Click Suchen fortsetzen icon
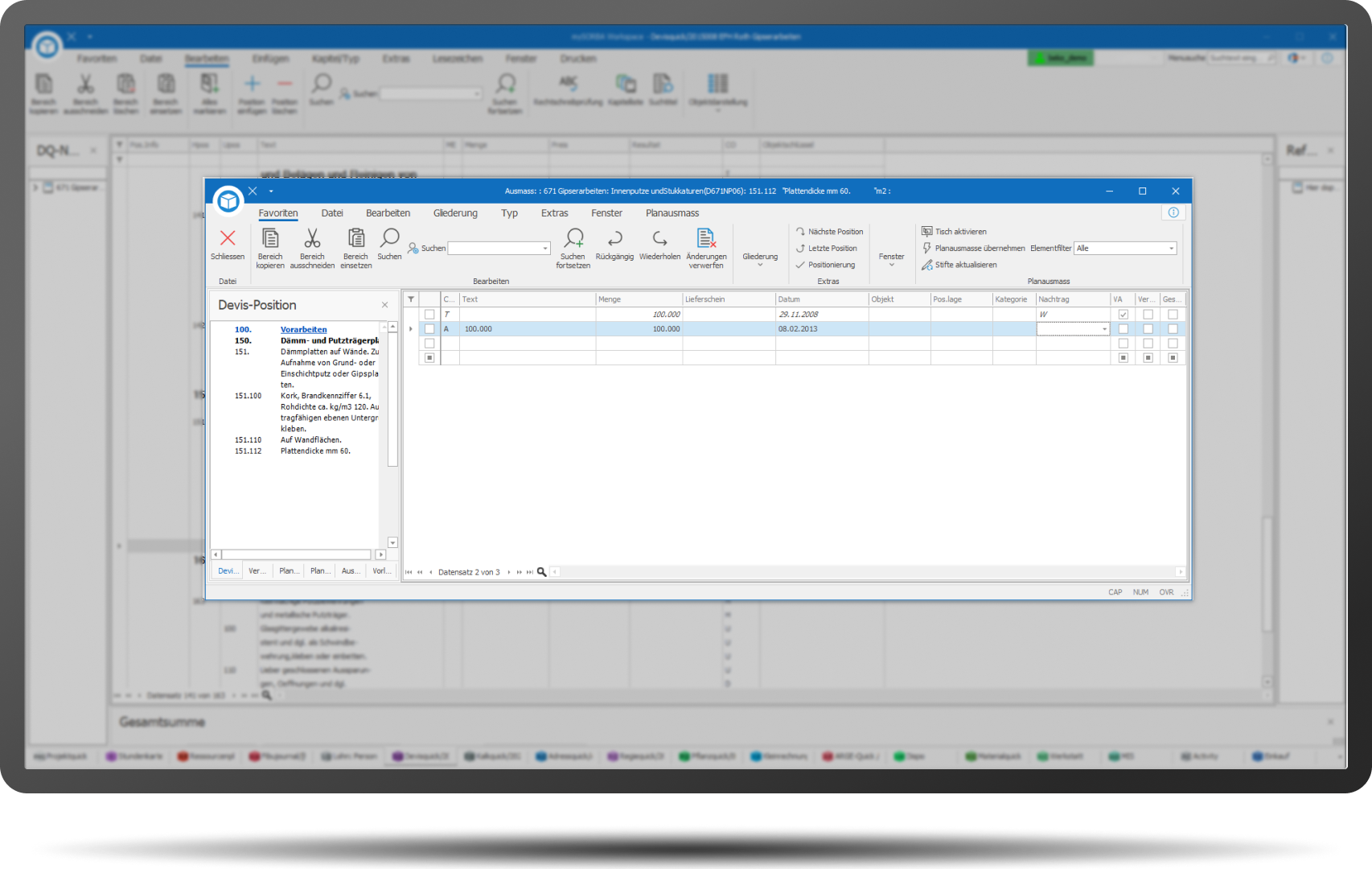 point(573,239)
